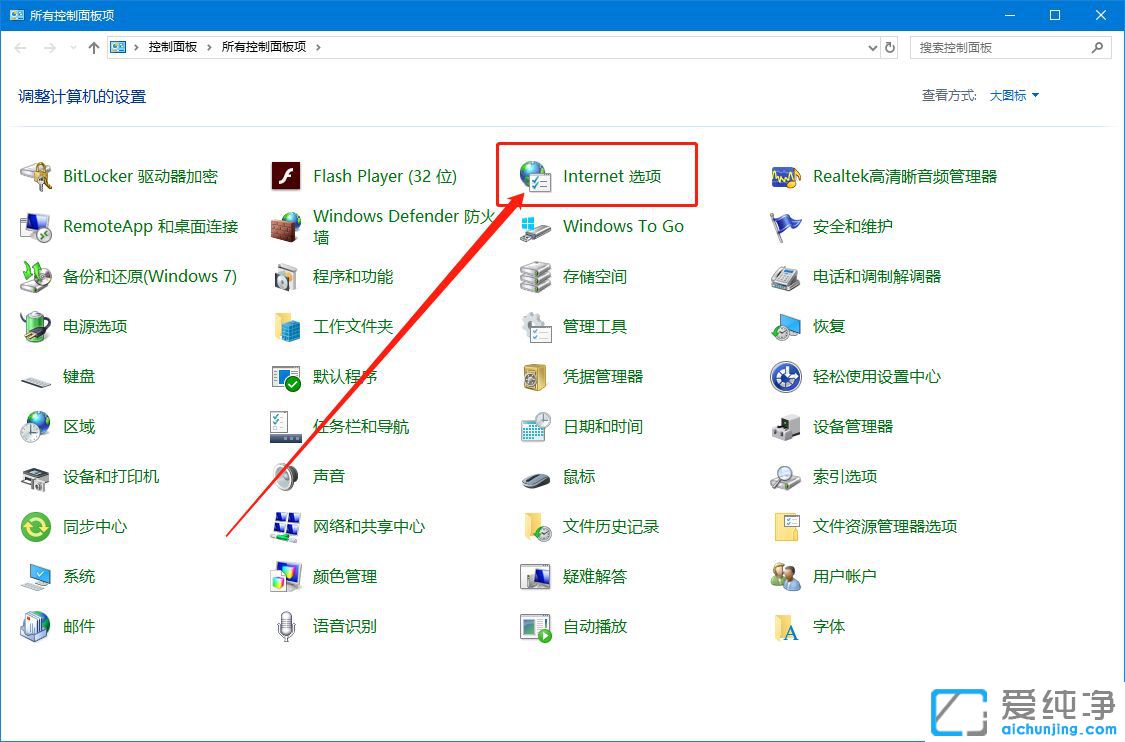Click the refresh button near the address bar
Image resolution: width=1125 pixels, height=742 pixels.
[x=890, y=47]
